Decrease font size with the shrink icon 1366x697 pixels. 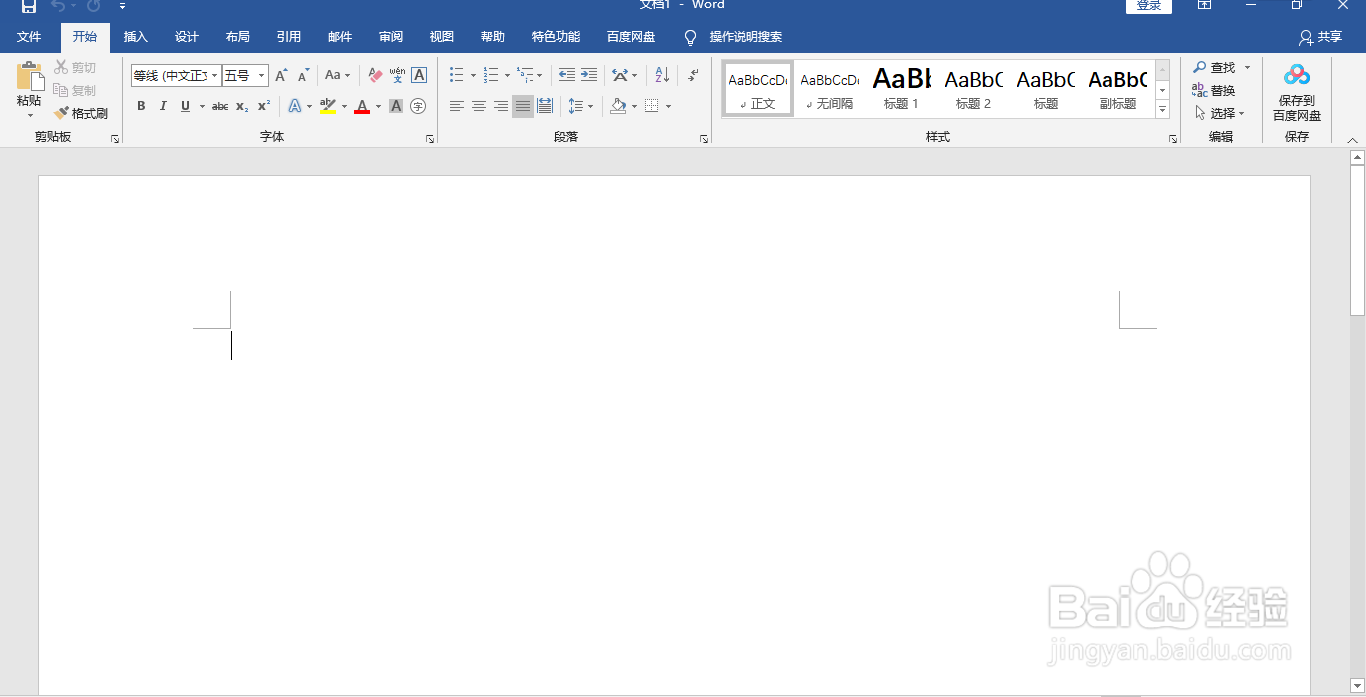[303, 75]
